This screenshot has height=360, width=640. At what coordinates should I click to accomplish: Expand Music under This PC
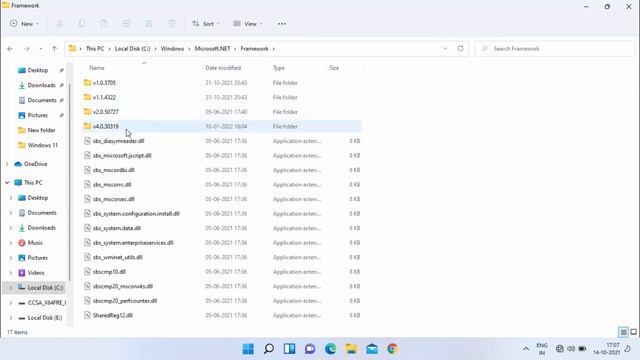pyautogui.click(x=11, y=243)
